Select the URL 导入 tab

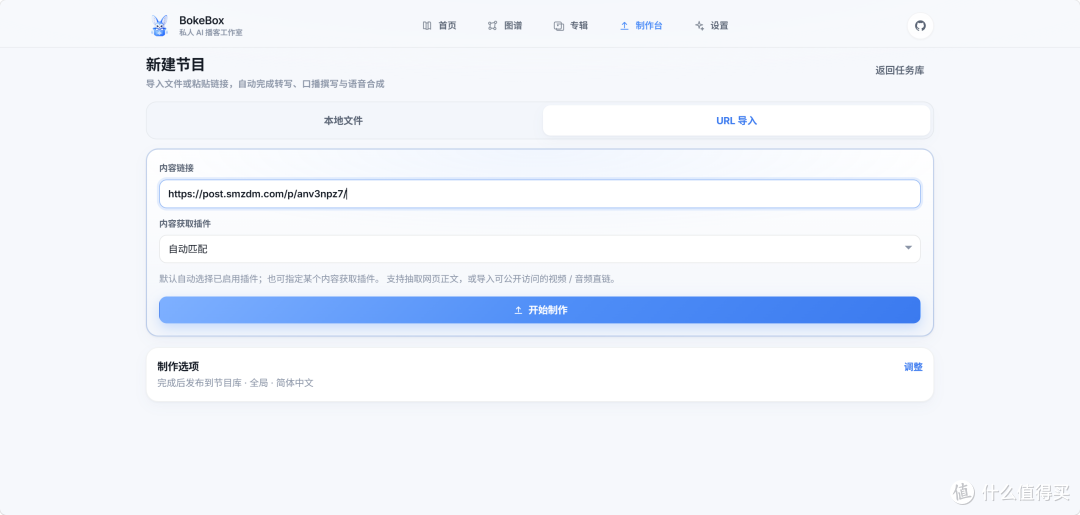(736, 120)
